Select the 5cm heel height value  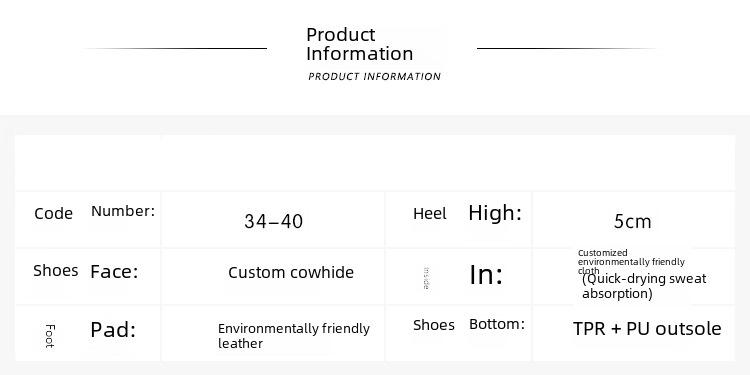(x=632, y=221)
